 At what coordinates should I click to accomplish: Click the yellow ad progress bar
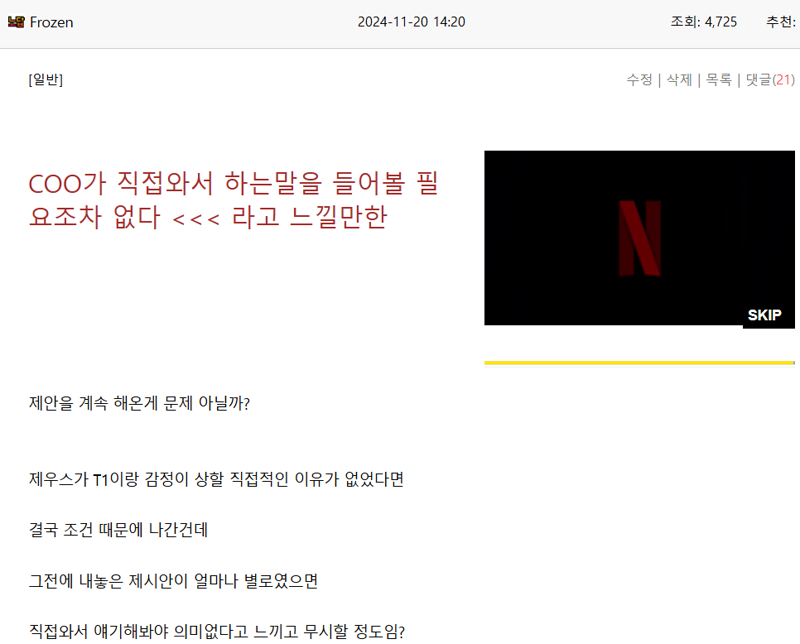click(x=639, y=363)
